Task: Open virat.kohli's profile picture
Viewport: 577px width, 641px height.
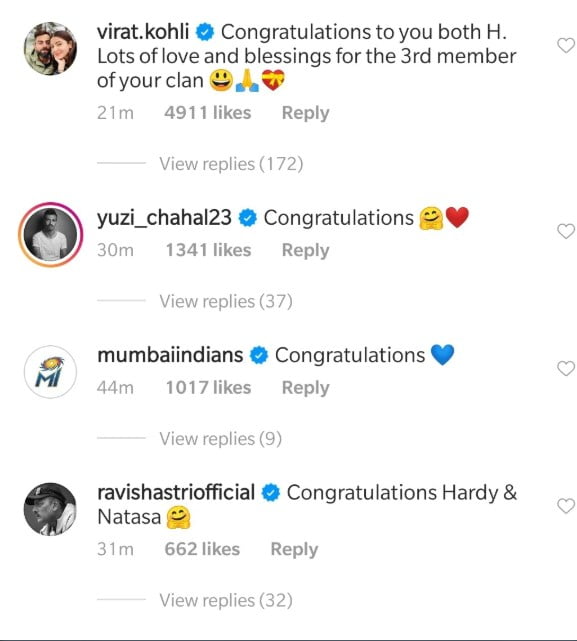Action: 50,48
